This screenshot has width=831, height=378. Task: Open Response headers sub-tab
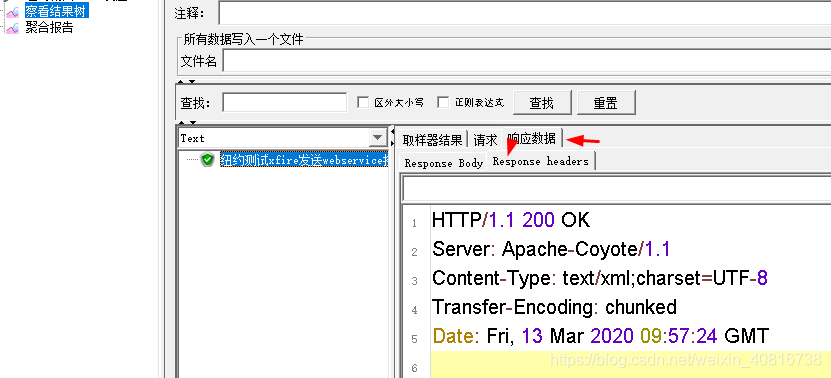[x=541, y=161]
